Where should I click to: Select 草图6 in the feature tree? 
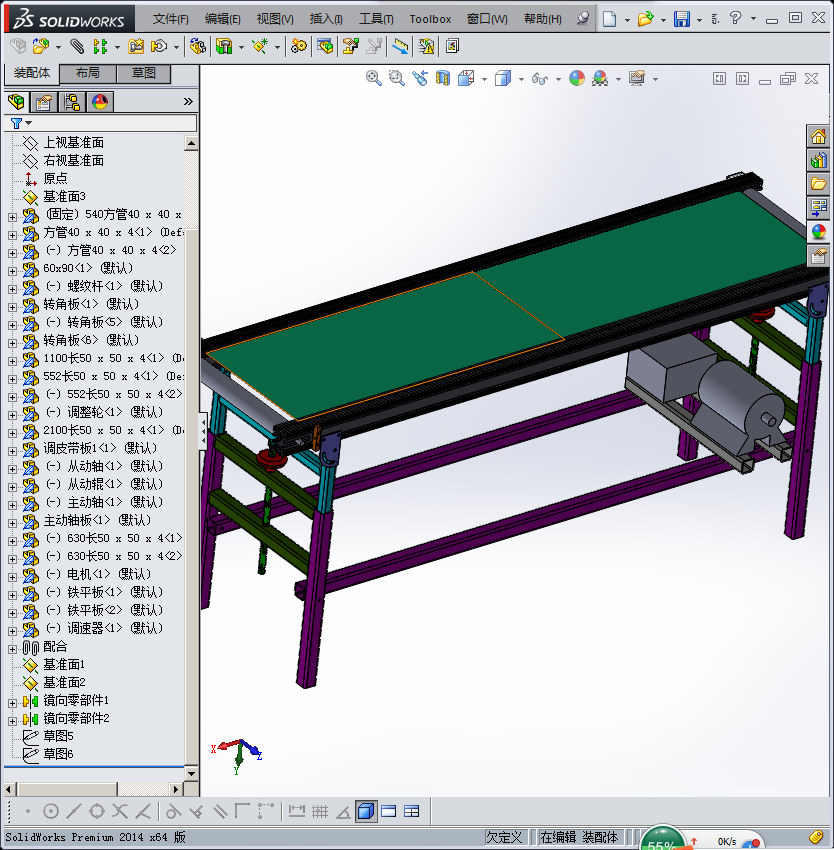[x=58, y=754]
